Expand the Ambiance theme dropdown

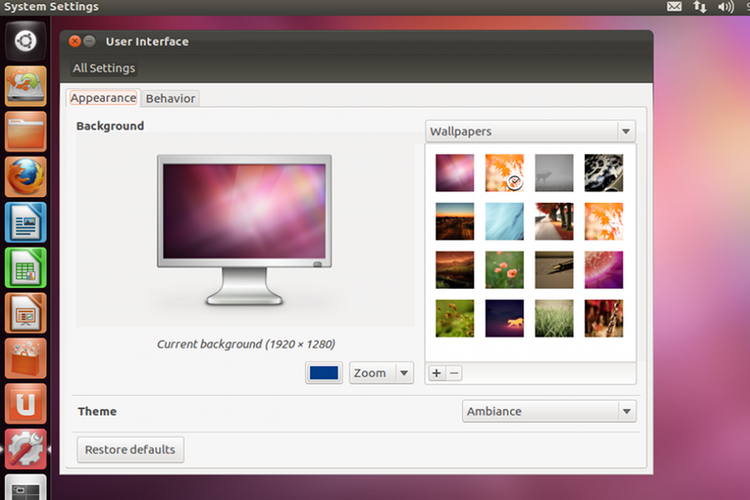[549, 411]
